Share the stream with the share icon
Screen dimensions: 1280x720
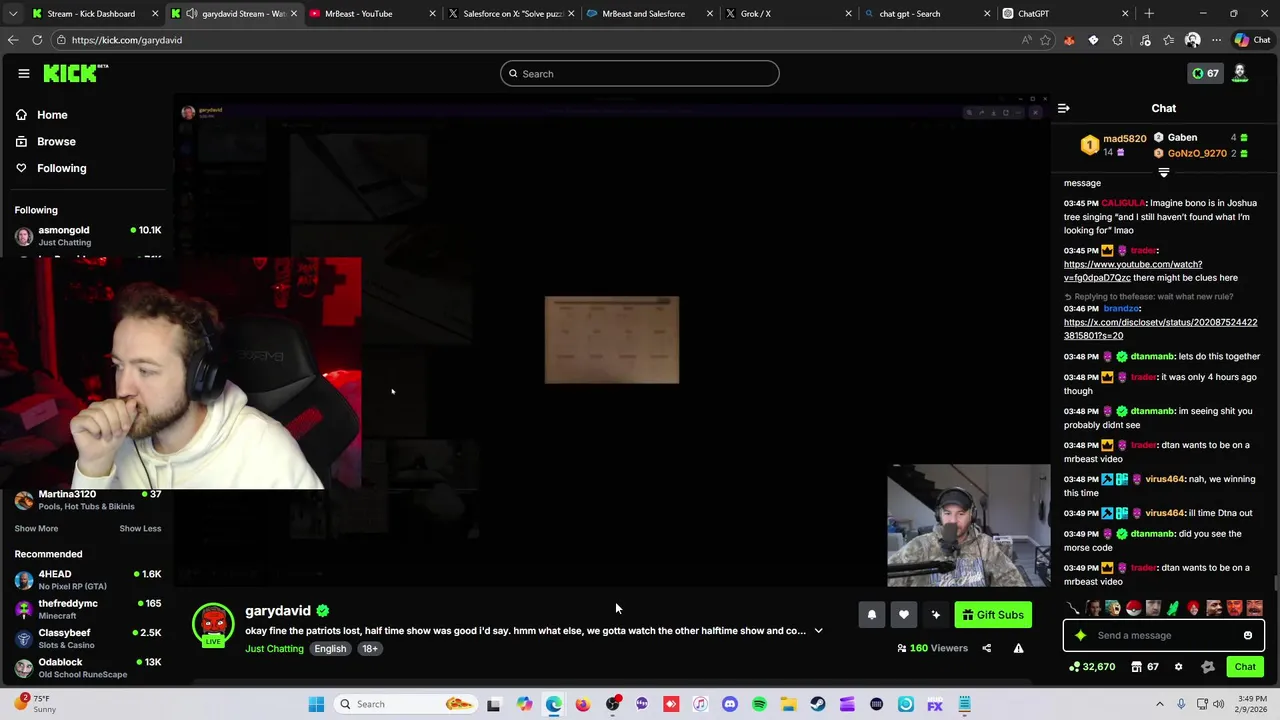(986, 648)
